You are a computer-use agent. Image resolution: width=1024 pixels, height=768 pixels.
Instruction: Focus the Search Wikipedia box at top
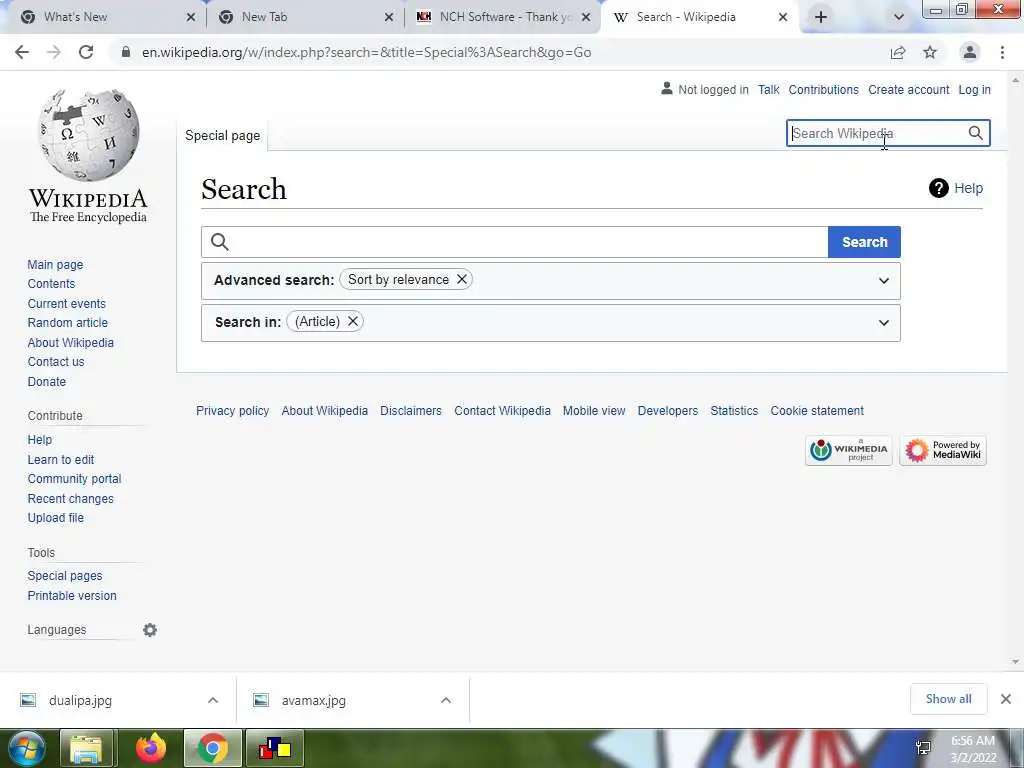point(888,133)
